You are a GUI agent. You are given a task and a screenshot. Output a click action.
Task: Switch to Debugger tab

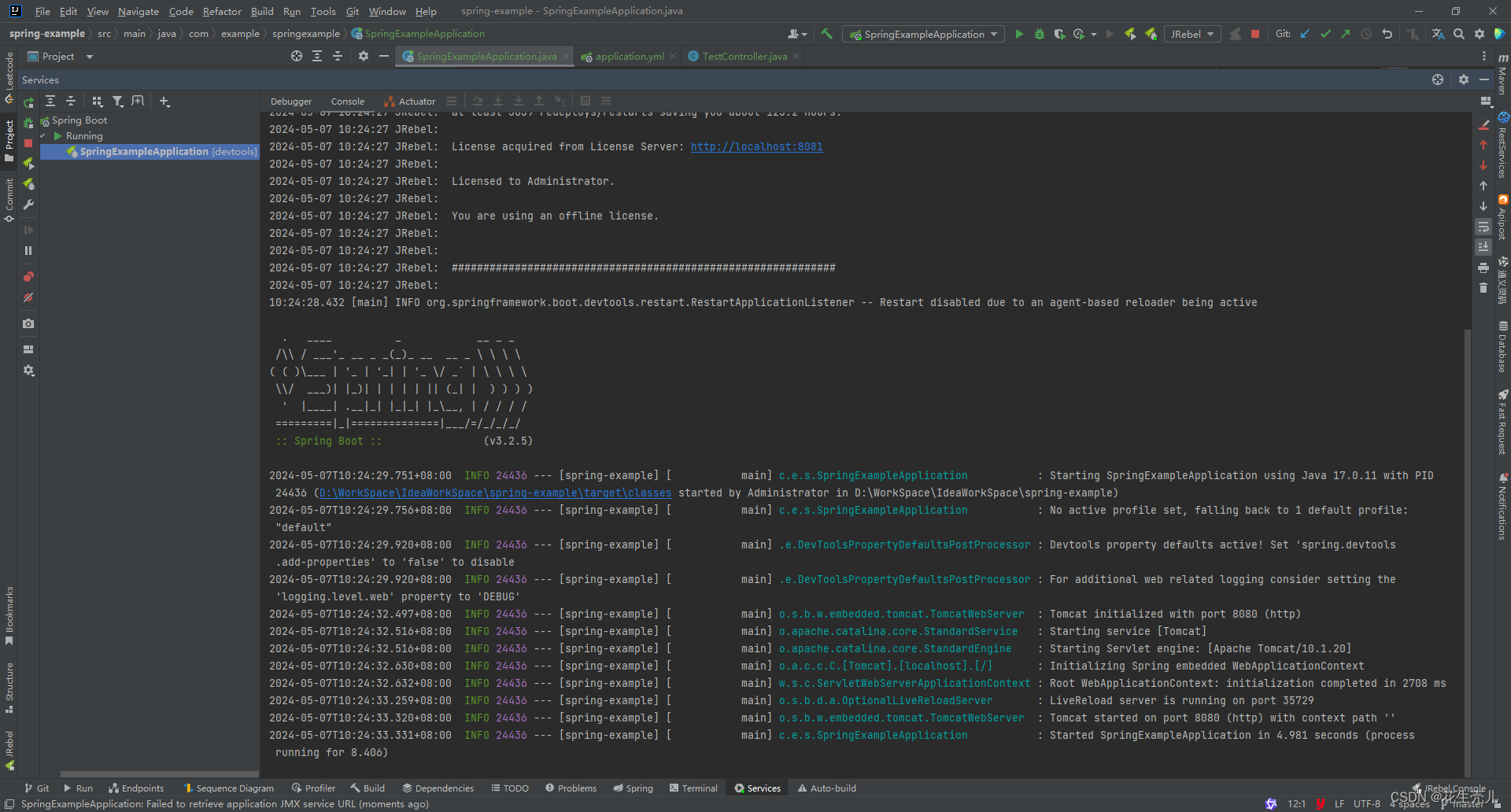coord(291,101)
